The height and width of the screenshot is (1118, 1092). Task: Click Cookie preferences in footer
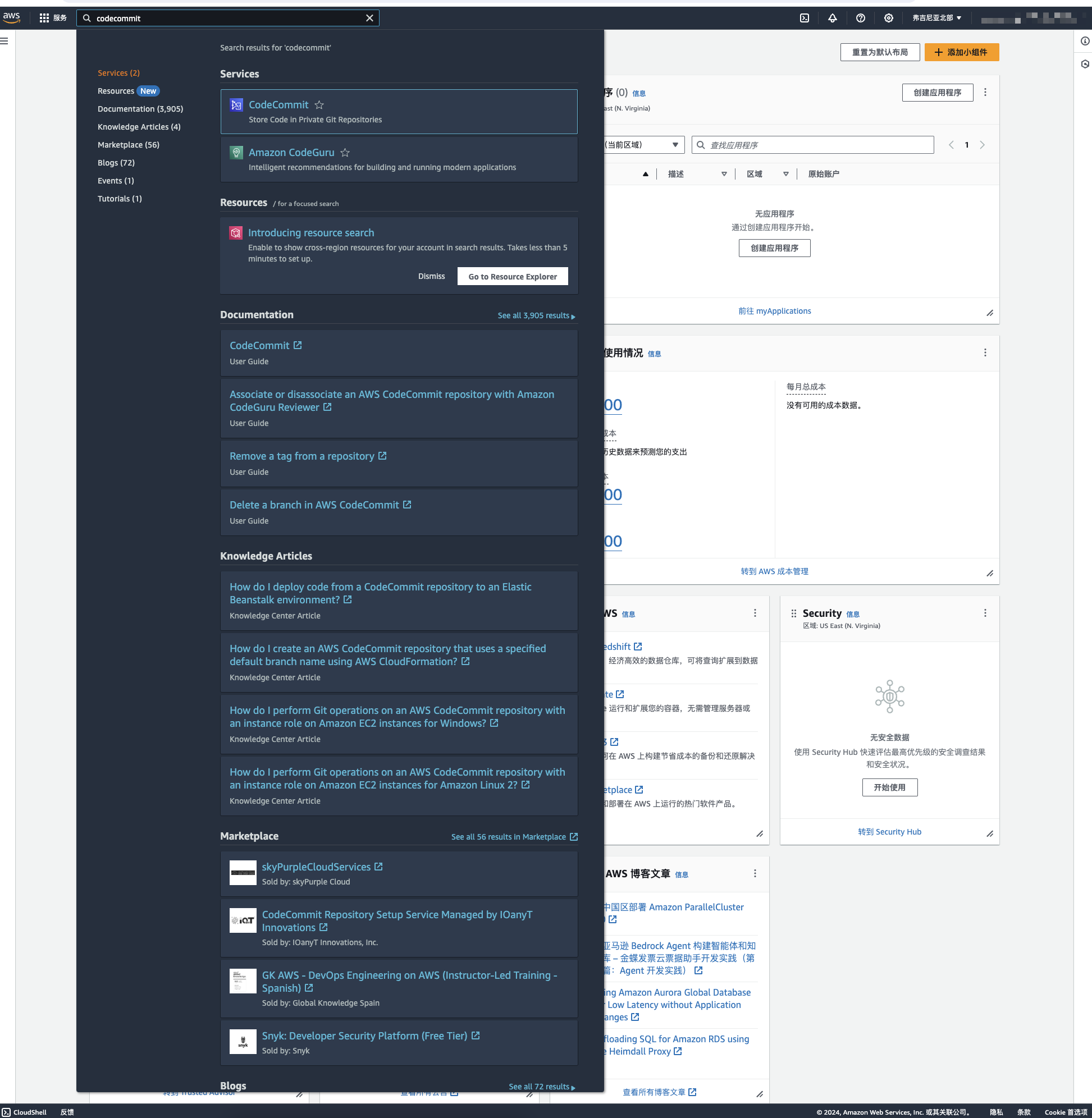point(1065,1112)
